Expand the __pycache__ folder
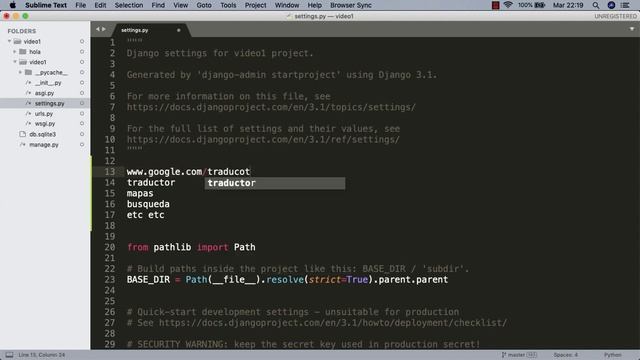 tap(20, 72)
